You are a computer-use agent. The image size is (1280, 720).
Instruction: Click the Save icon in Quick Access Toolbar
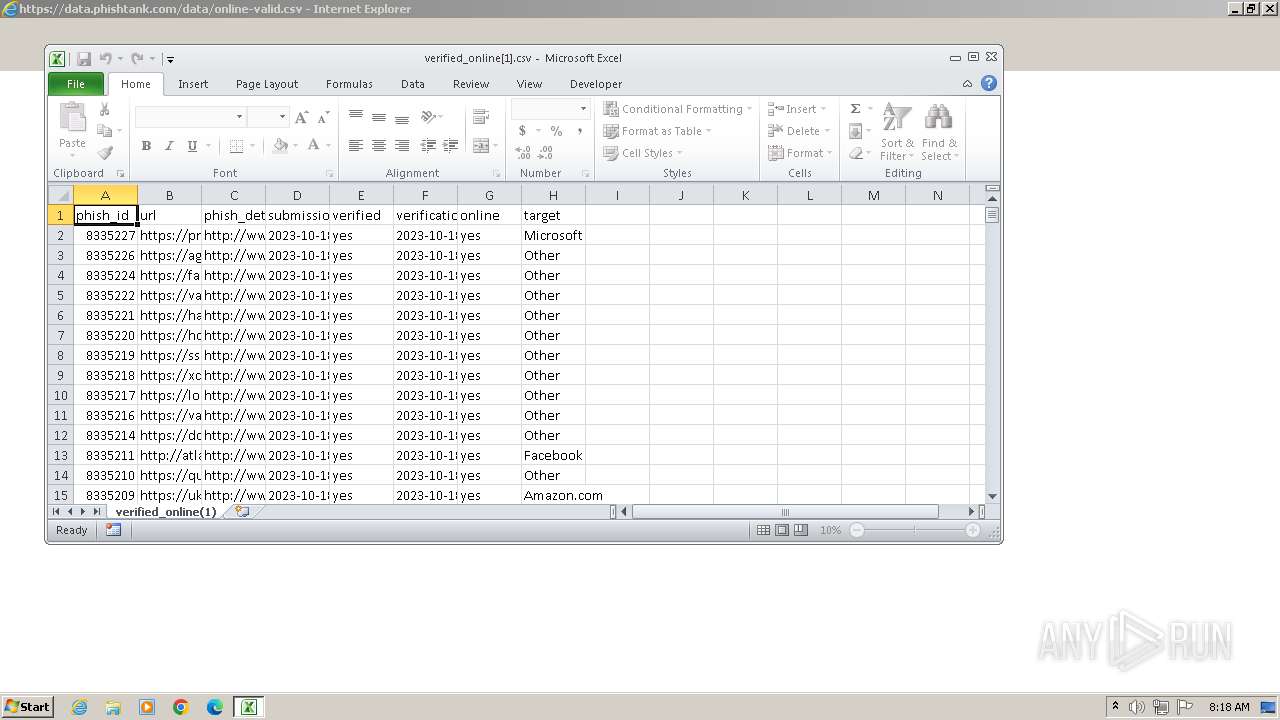[x=84, y=59]
